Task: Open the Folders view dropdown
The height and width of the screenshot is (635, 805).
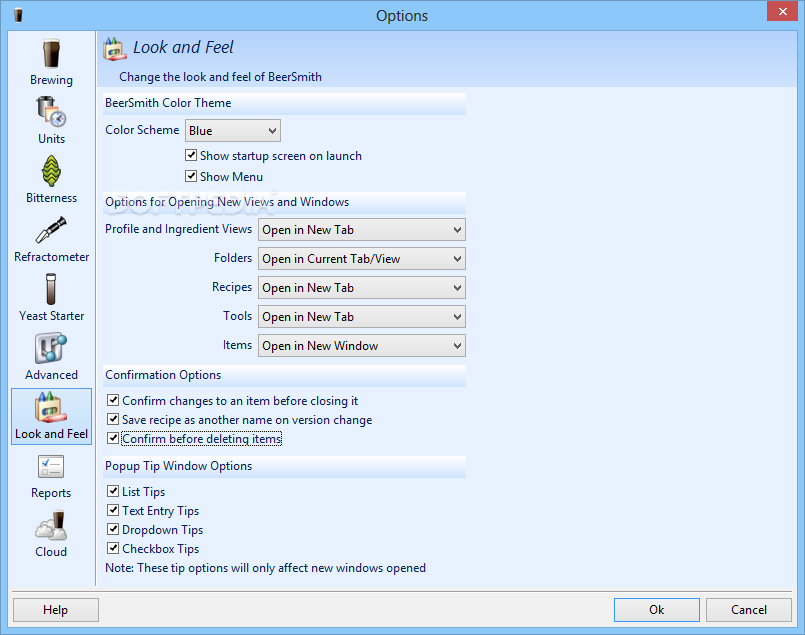Action: (x=361, y=259)
